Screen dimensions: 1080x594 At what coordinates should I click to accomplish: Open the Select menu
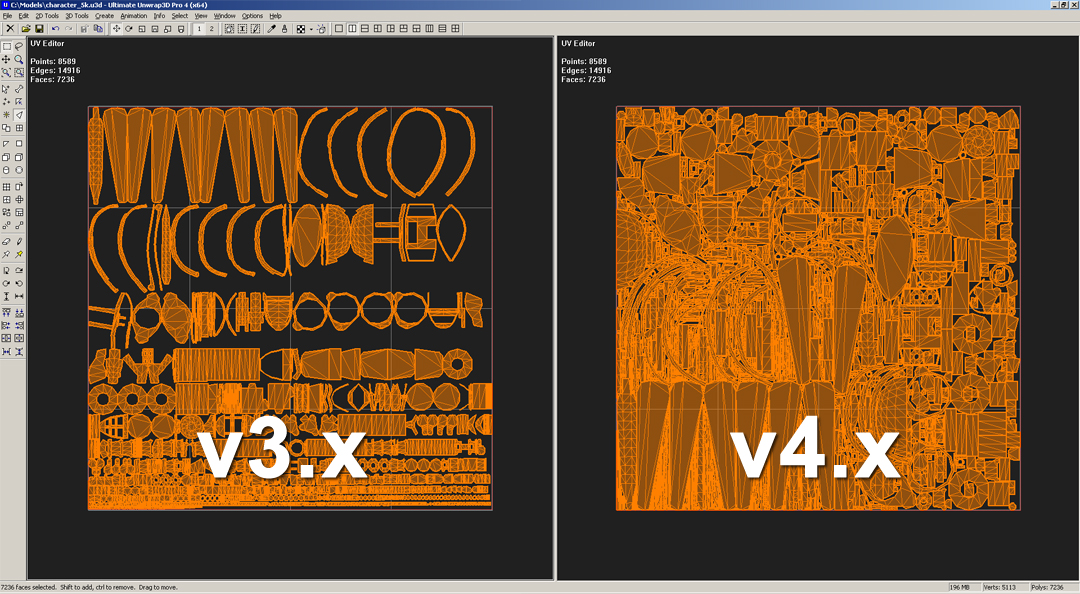point(180,16)
